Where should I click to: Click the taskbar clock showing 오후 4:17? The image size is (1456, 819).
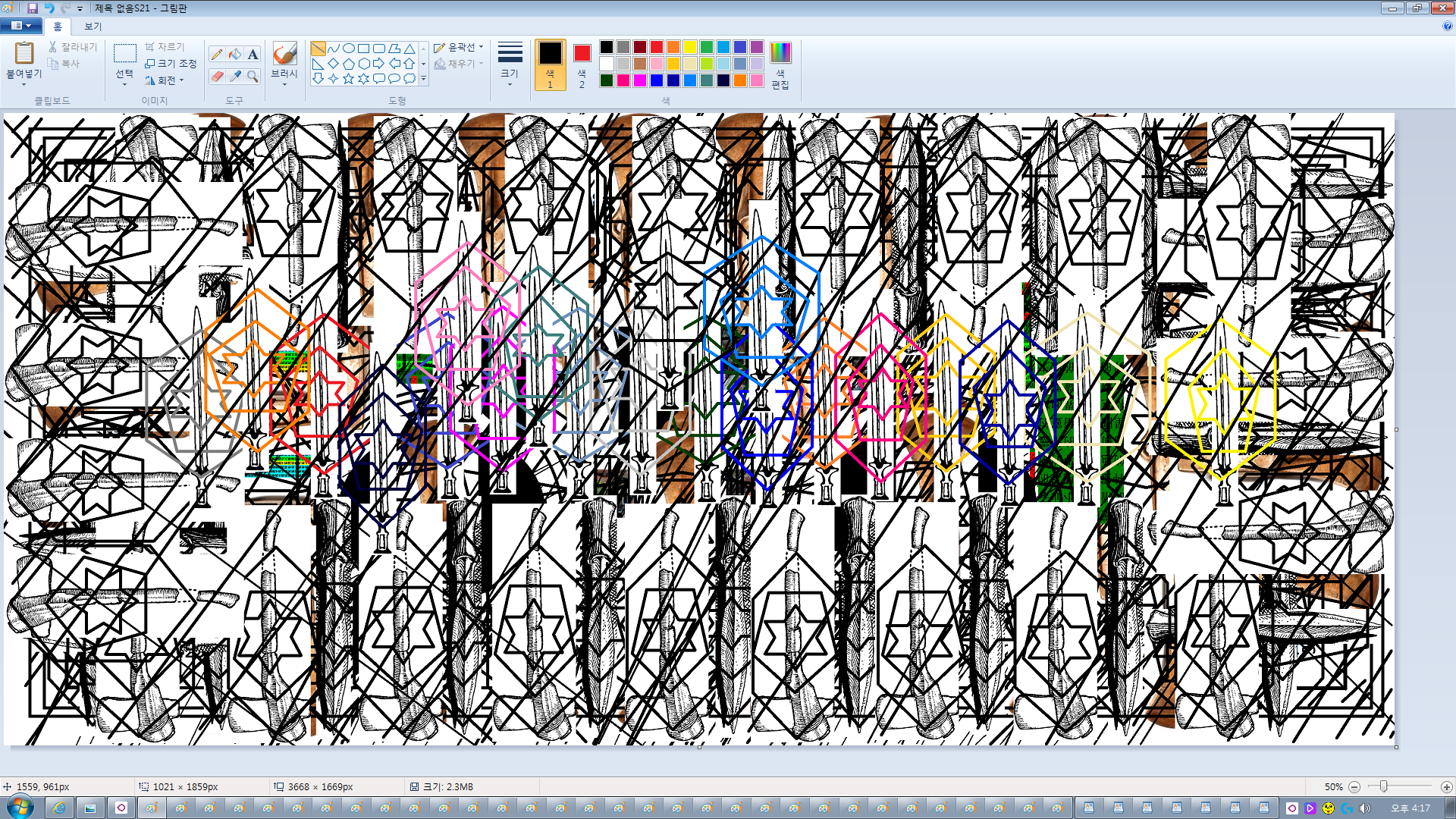click(1410, 808)
